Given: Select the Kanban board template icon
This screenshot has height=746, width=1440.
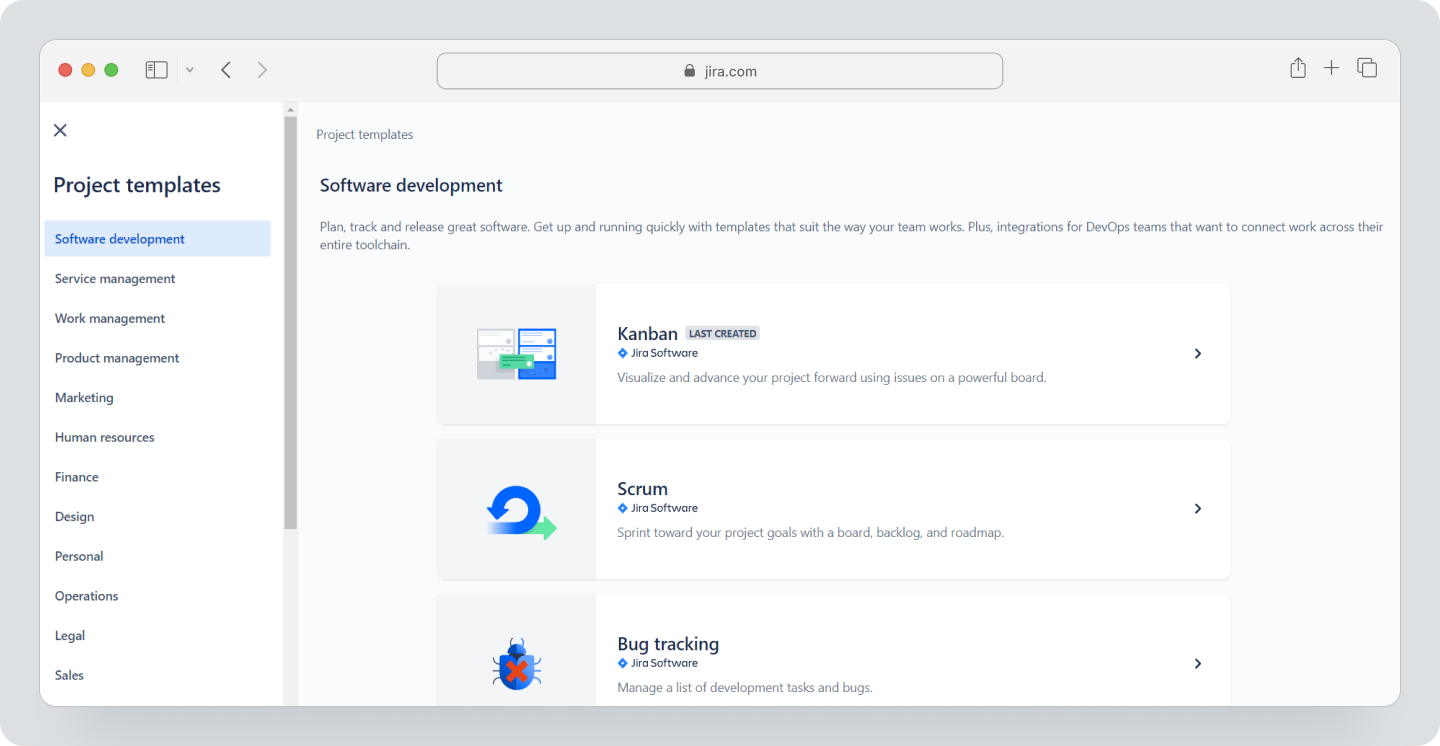Looking at the screenshot, I should (516, 353).
